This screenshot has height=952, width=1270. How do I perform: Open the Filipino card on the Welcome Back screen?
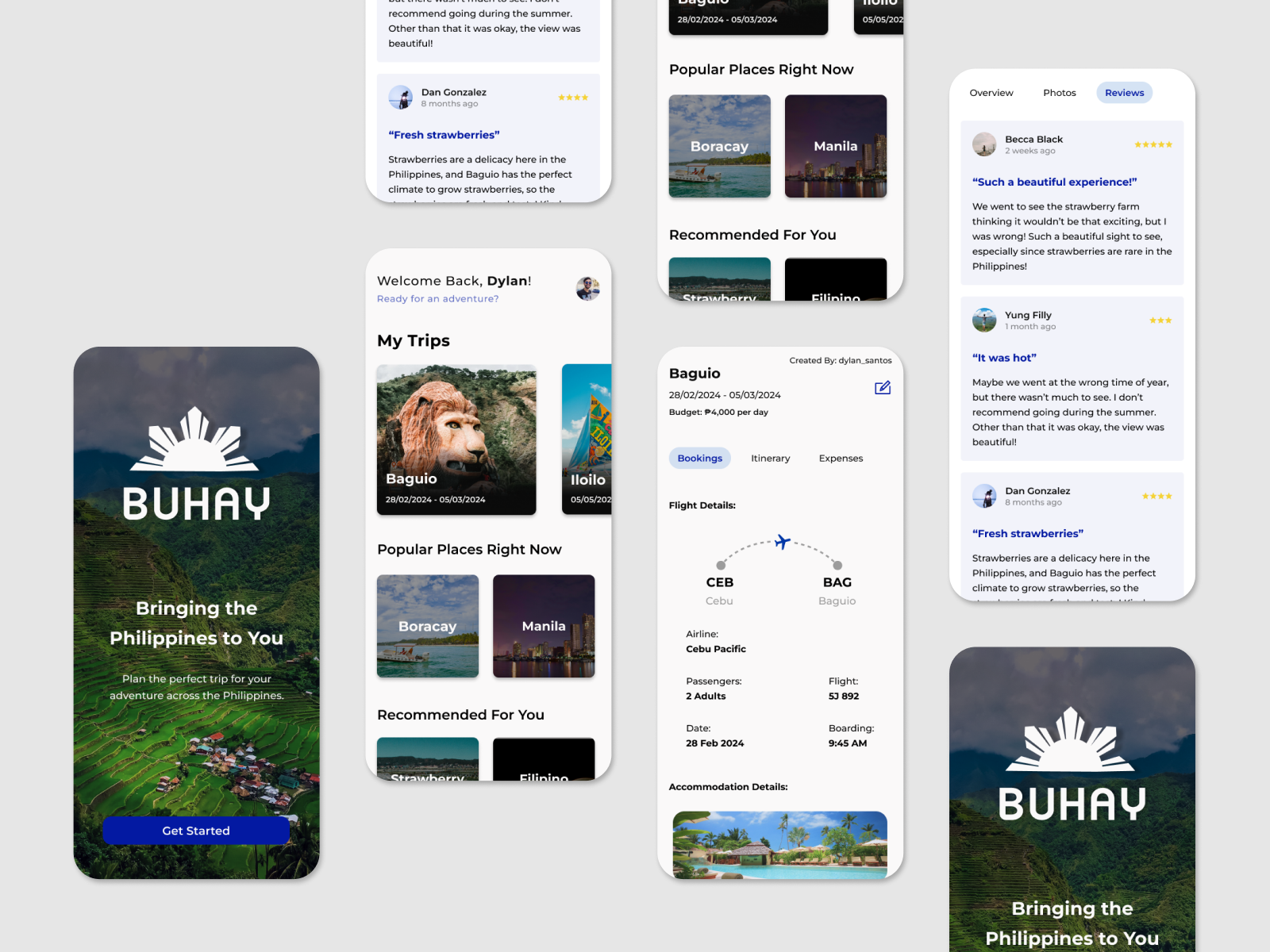(x=544, y=759)
